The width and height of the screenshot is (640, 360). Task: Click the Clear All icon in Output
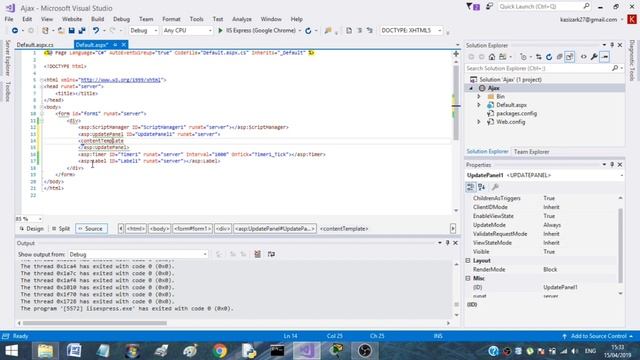258,254
